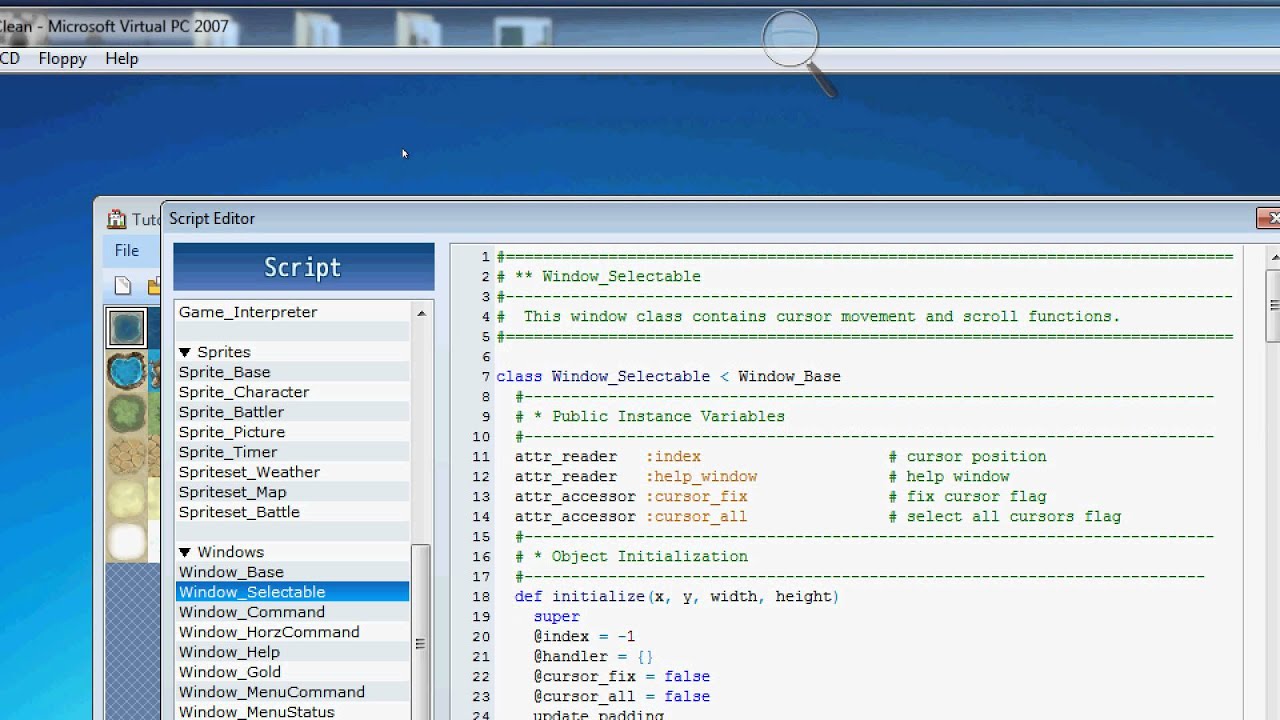Screen dimensions: 1280x720
Task: Select the Window_MenuCommand script
Action: pos(294,692)
